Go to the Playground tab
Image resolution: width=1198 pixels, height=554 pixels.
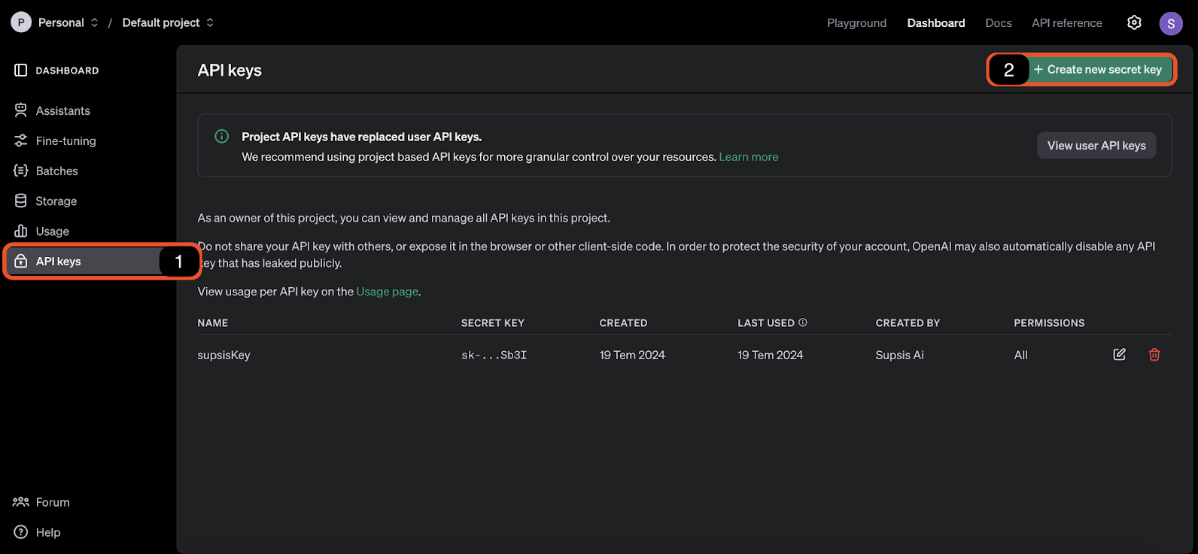[x=856, y=23]
